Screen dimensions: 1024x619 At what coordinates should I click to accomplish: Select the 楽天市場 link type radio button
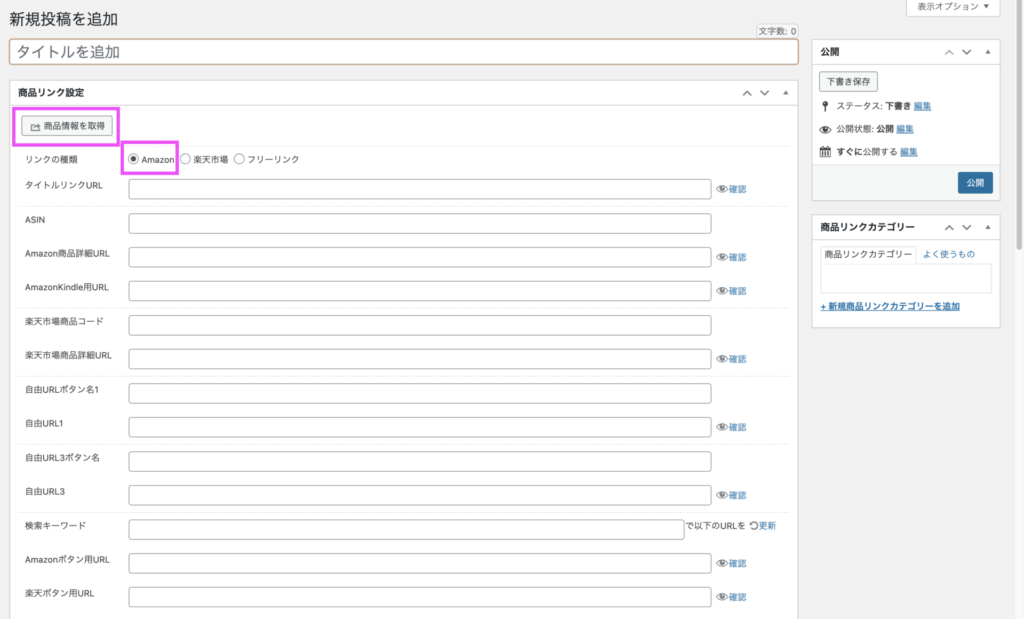(185, 159)
